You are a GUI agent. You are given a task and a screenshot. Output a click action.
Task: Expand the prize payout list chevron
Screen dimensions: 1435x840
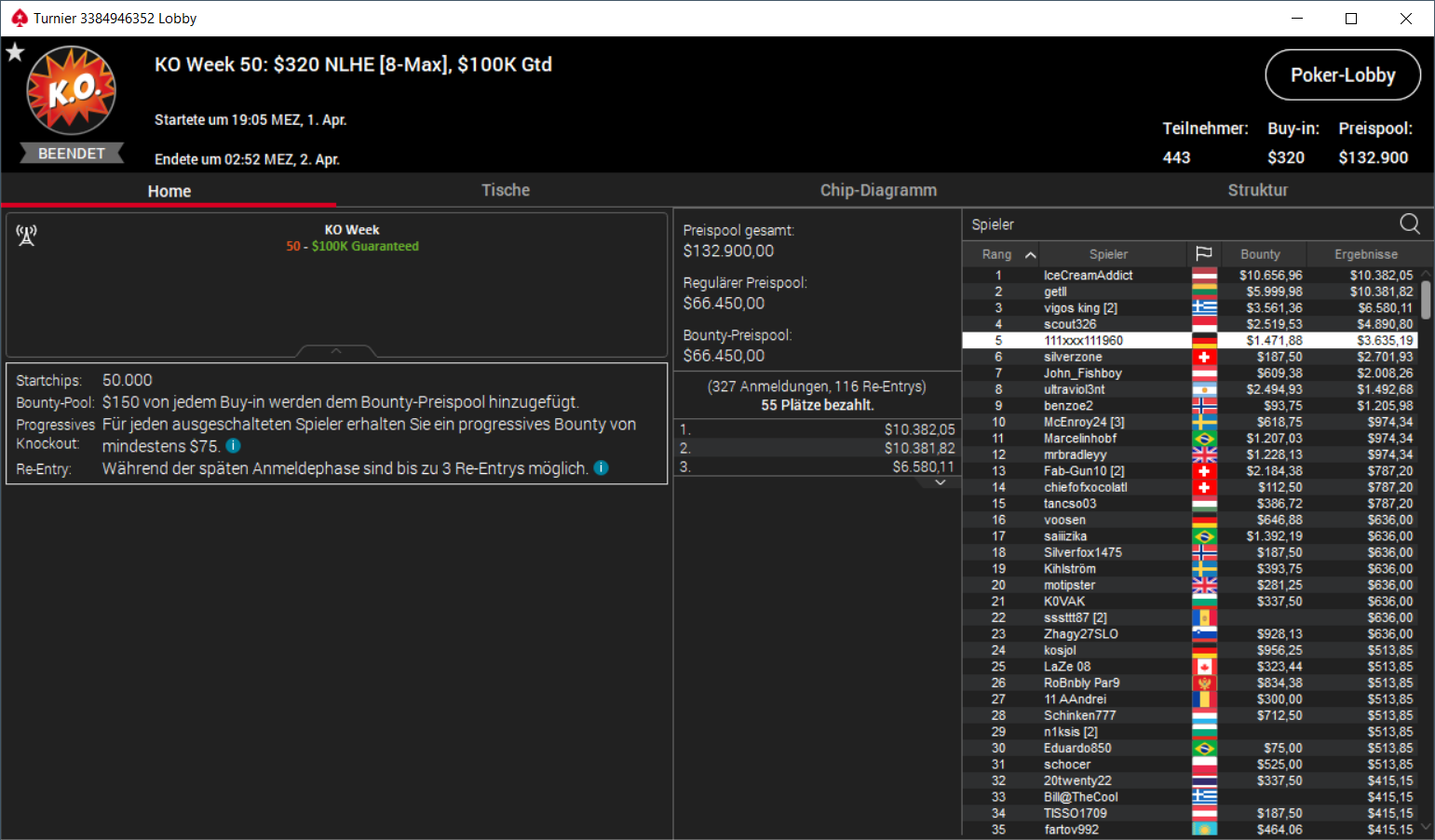[941, 482]
